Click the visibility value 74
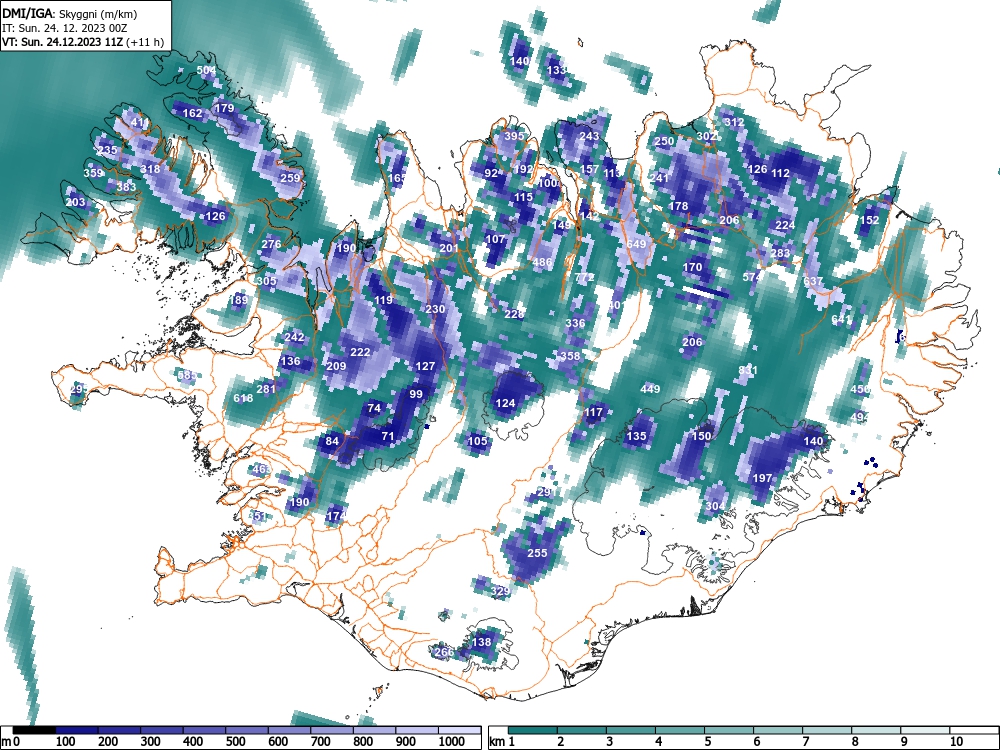Image resolution: width=1000 pixels, height=750 pixels. (x=374, y=408)
